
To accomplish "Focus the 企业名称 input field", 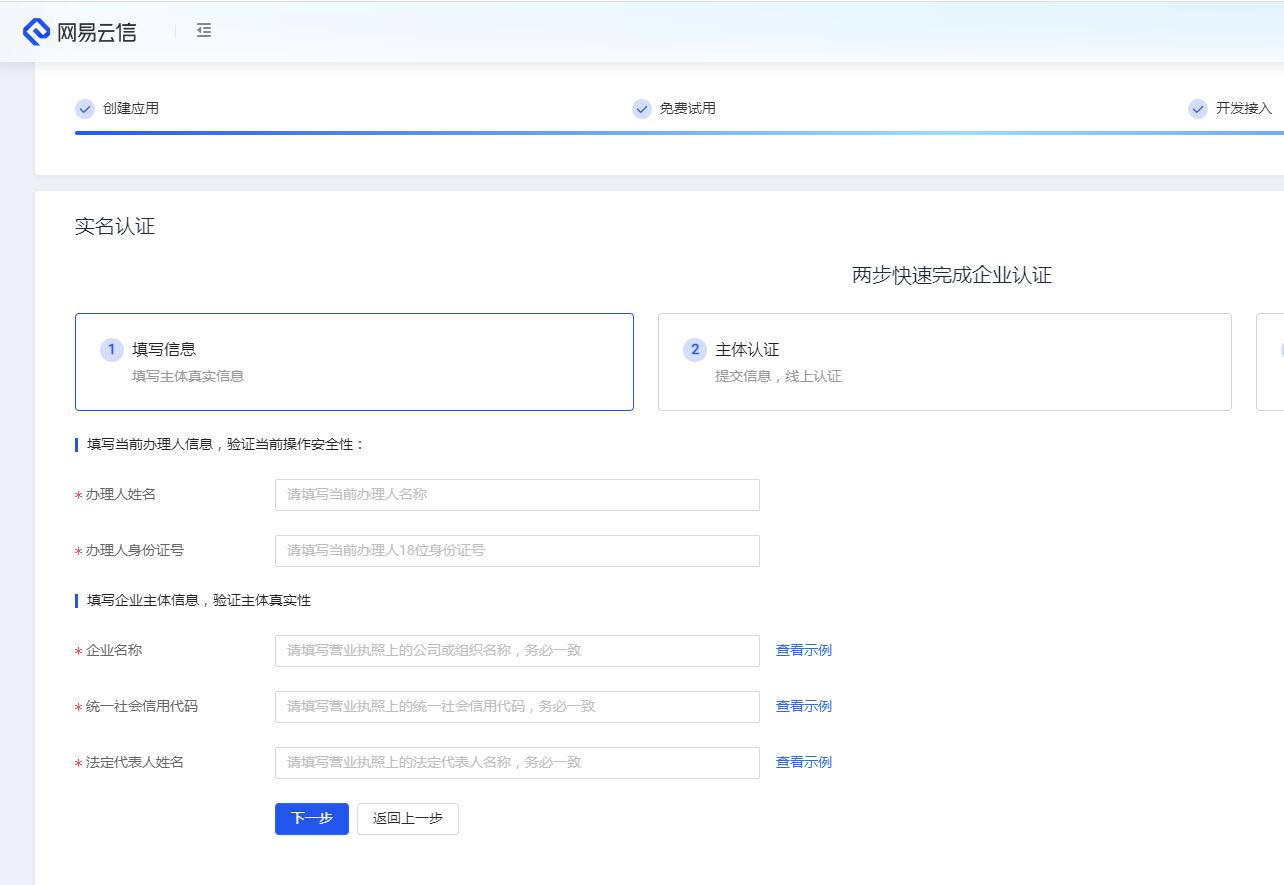I will (517, 651).
